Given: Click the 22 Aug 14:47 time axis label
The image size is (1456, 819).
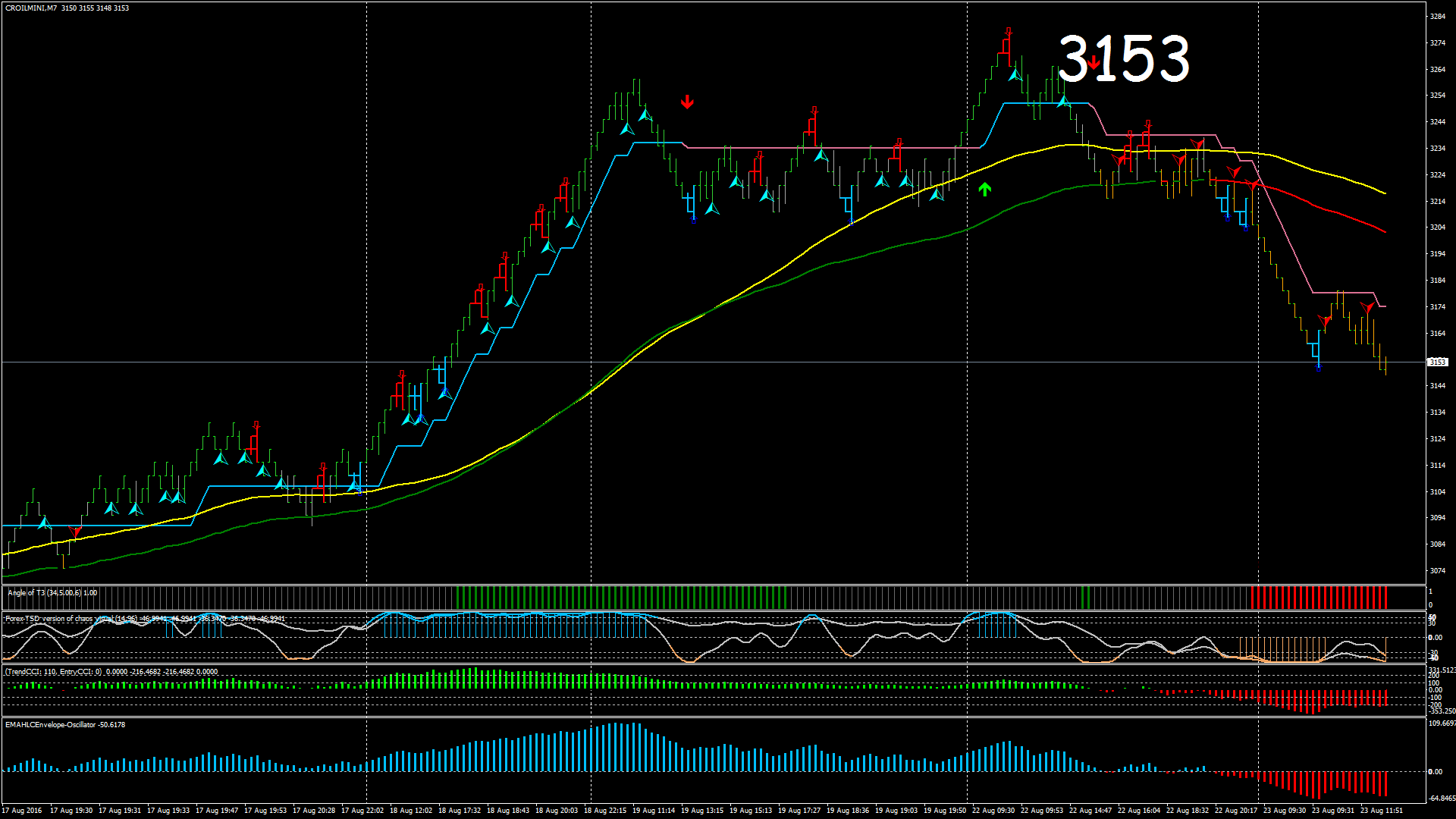Looking at the screenshot, I should (x=1090, y=811).
